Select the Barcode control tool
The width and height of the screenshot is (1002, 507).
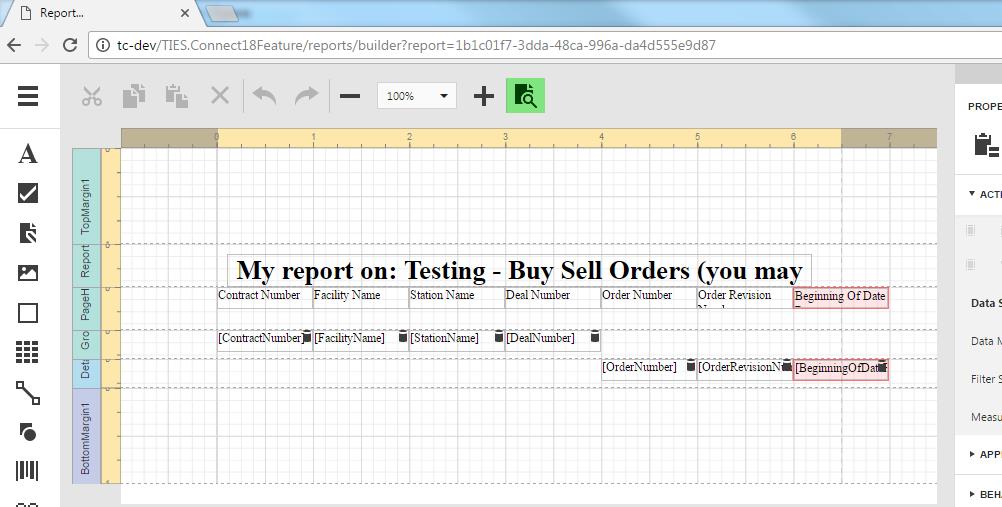(28, 471)
